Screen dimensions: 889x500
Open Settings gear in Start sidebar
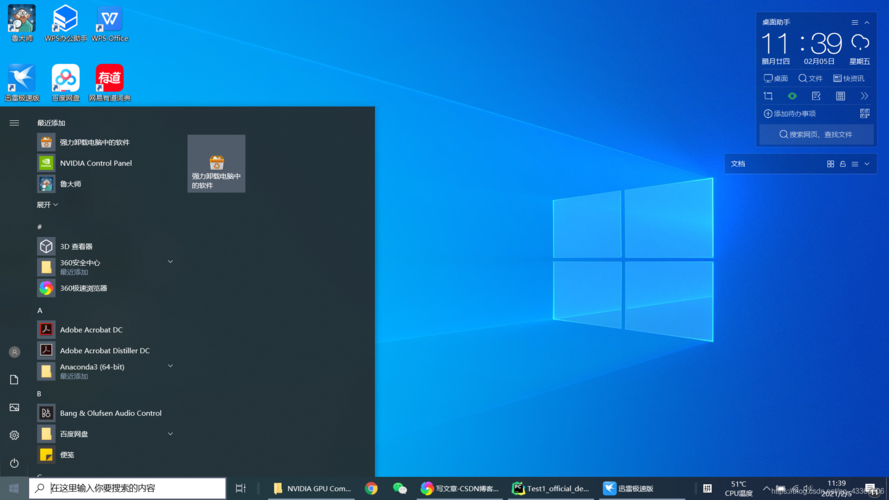tap(14, 435)
